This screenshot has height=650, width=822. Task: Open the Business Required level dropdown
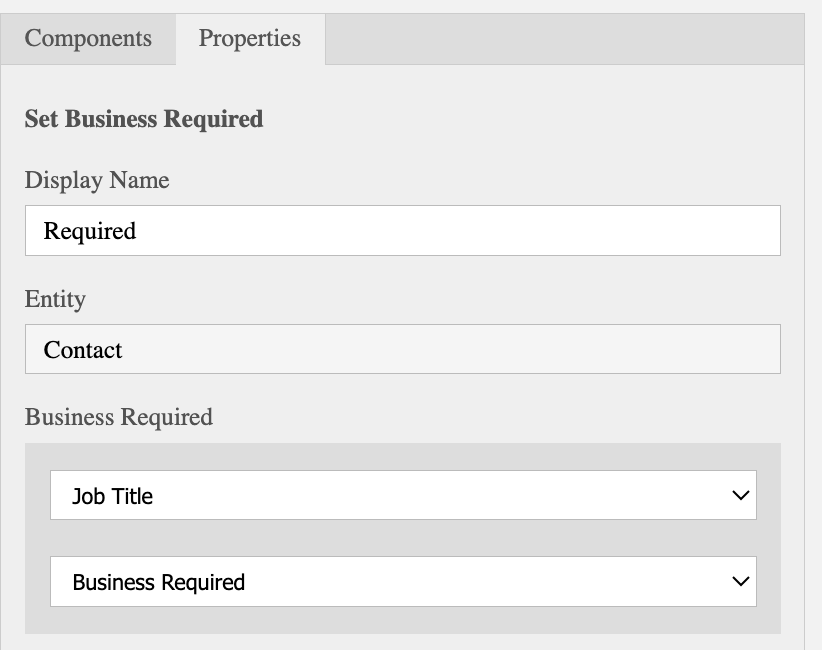(x=402, y=581)
